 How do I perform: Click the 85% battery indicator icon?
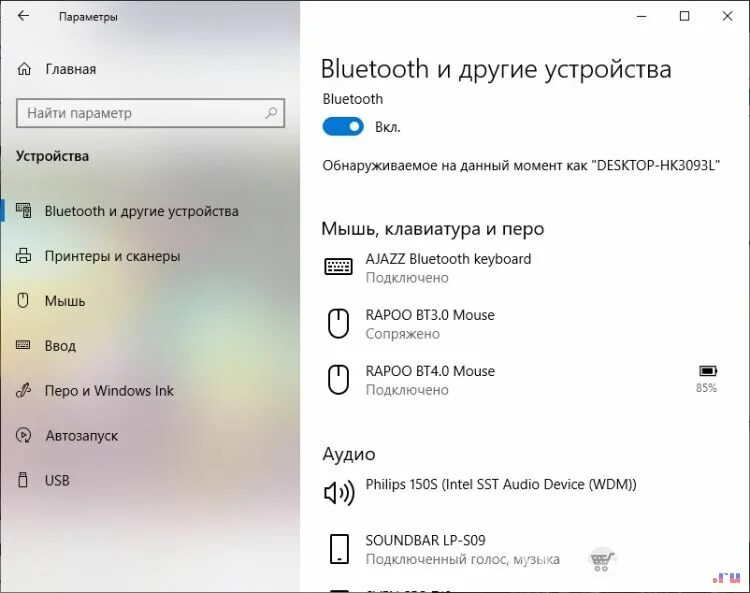(708, 371)
